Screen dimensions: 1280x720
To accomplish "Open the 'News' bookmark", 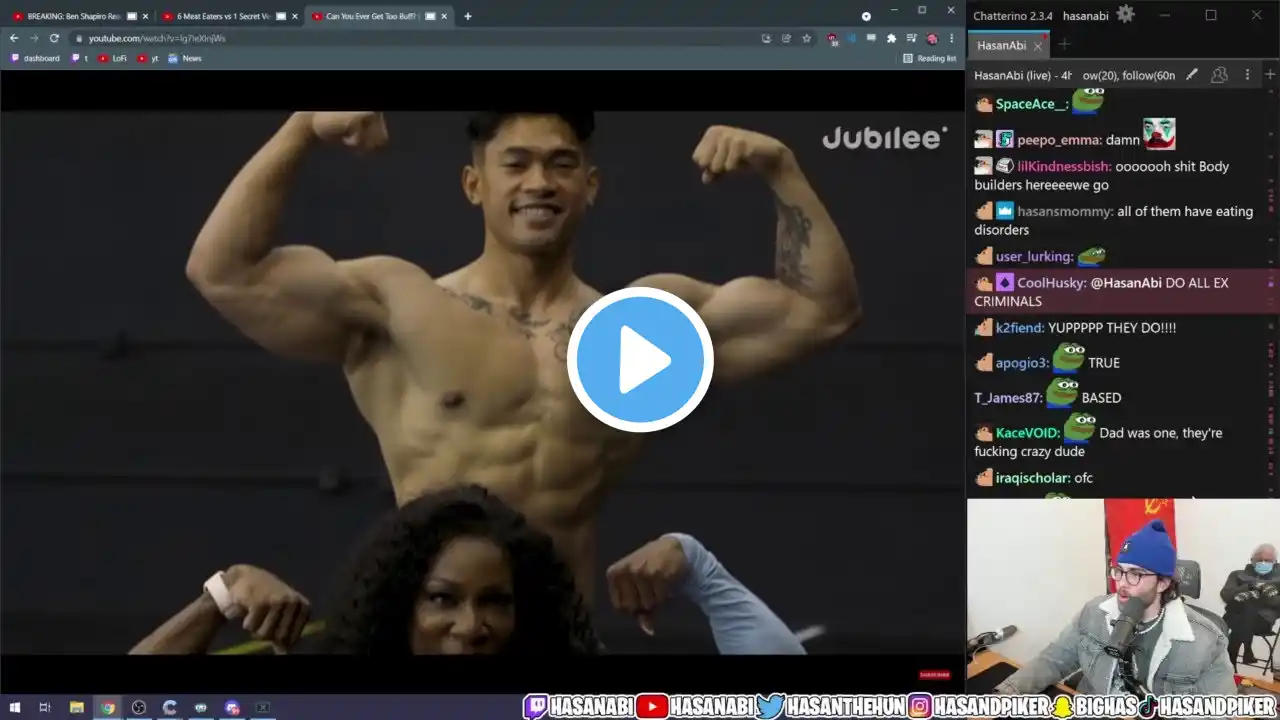I will 185,58.
